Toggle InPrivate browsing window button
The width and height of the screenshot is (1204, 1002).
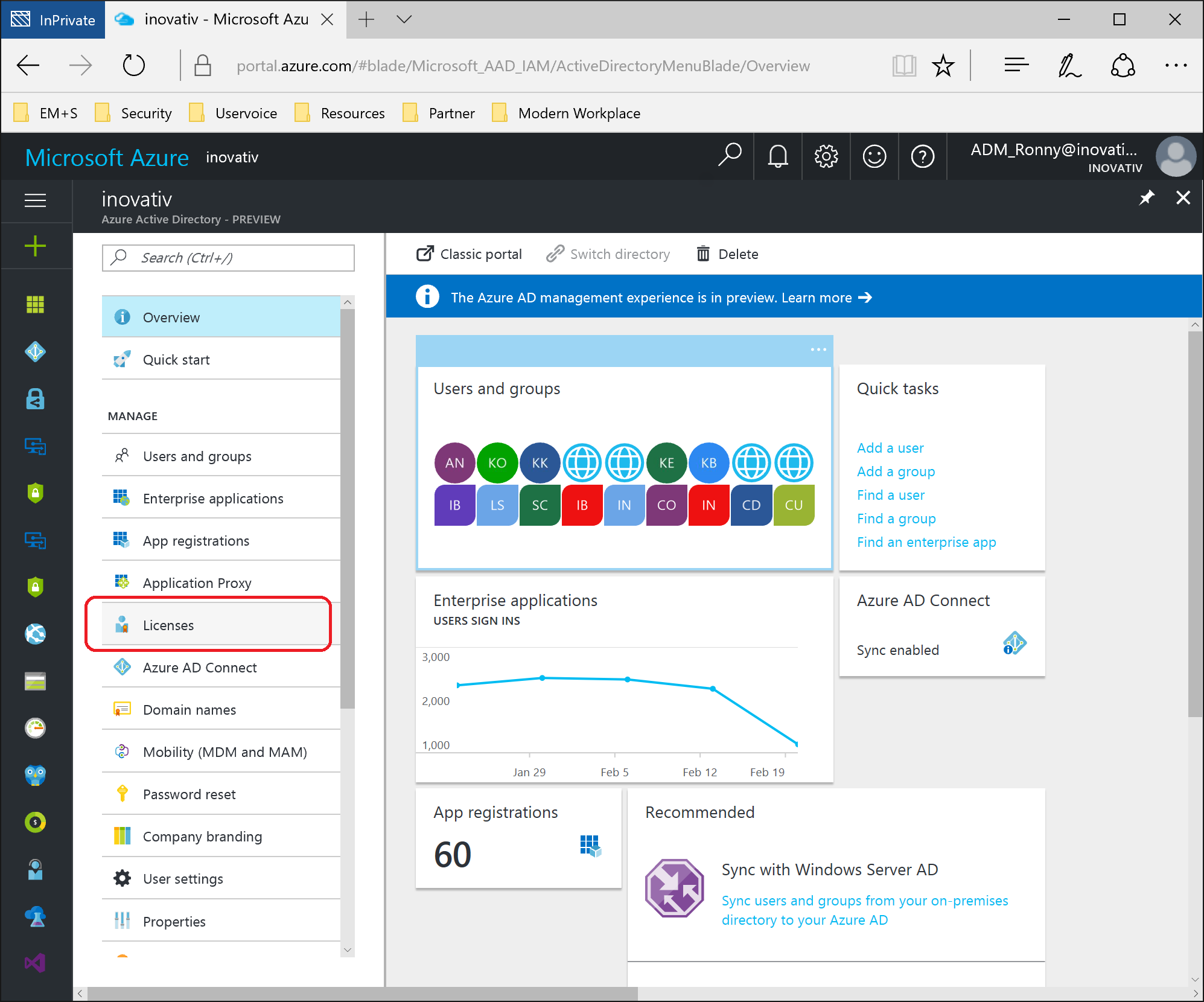click(53, 19)
